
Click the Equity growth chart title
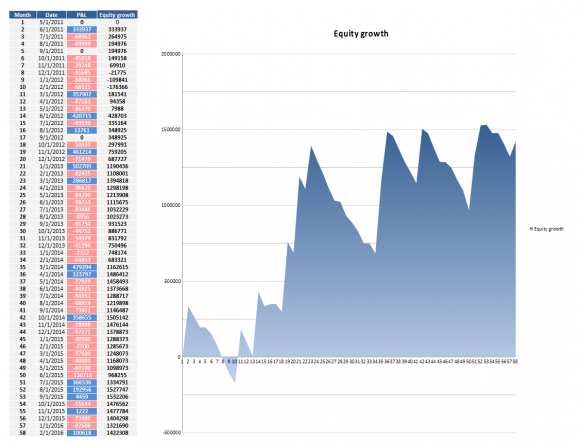(361, 34)
